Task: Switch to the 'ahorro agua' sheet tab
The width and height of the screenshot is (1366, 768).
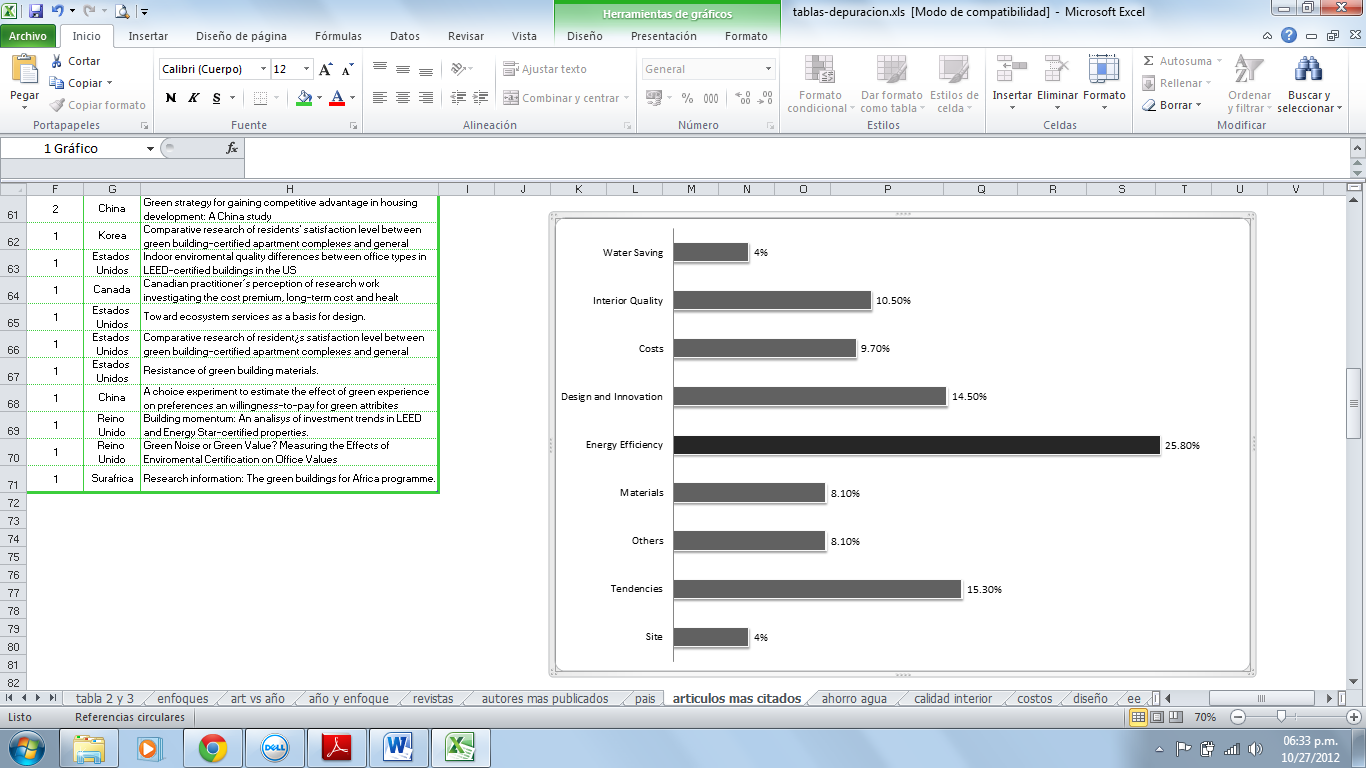Action: (853, 699)
